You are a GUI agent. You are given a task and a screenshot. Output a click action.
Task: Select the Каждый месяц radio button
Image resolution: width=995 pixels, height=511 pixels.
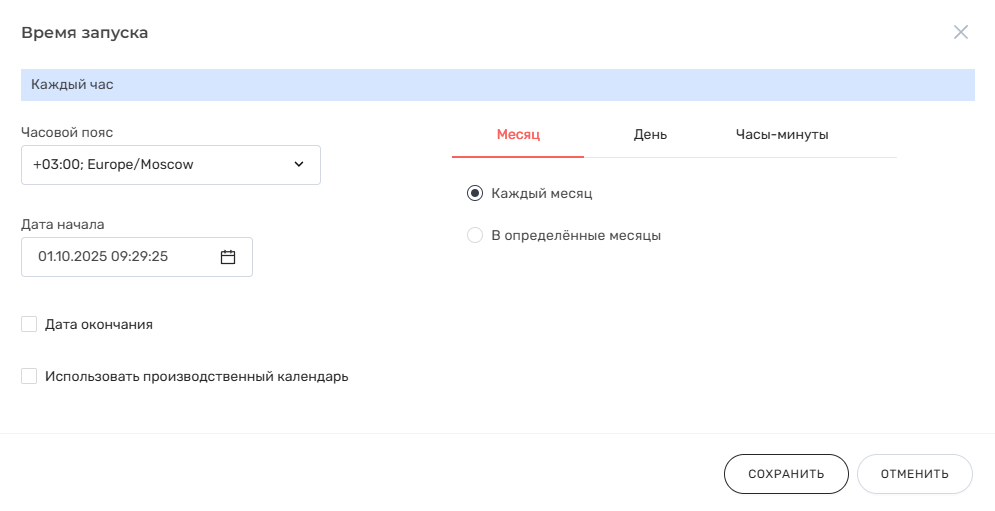coord(475,193)
